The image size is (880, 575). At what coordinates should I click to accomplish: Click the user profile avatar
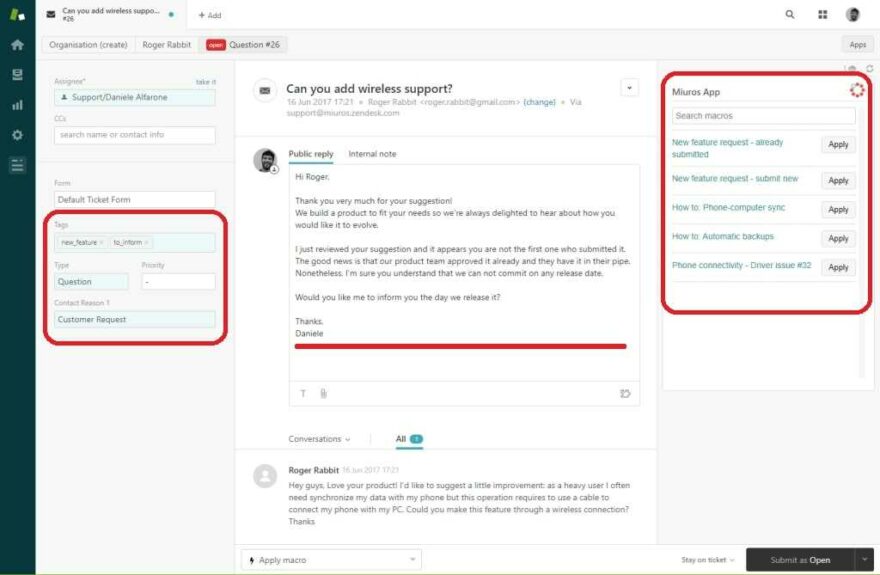click(x=853, y=15)
